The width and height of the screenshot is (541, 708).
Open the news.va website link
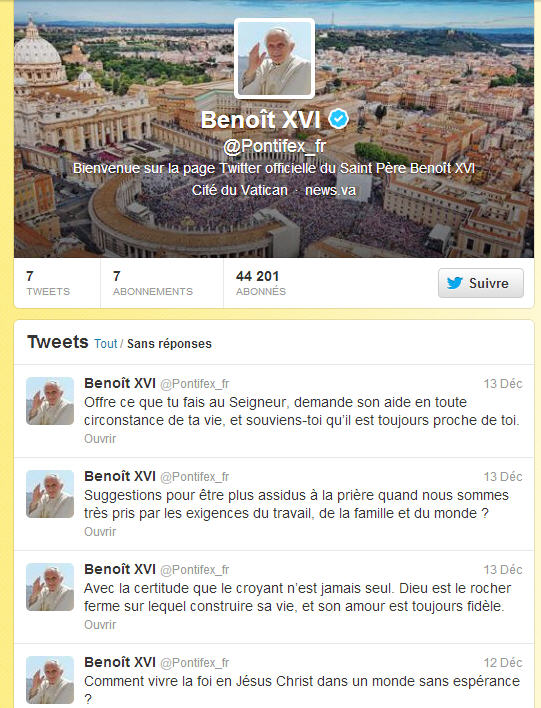[331, 190]
